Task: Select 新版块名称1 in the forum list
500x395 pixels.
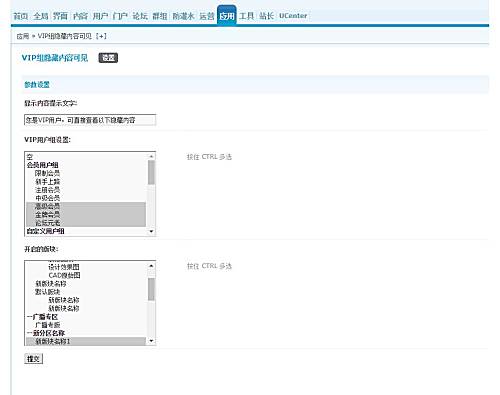Action: [86, 341]
